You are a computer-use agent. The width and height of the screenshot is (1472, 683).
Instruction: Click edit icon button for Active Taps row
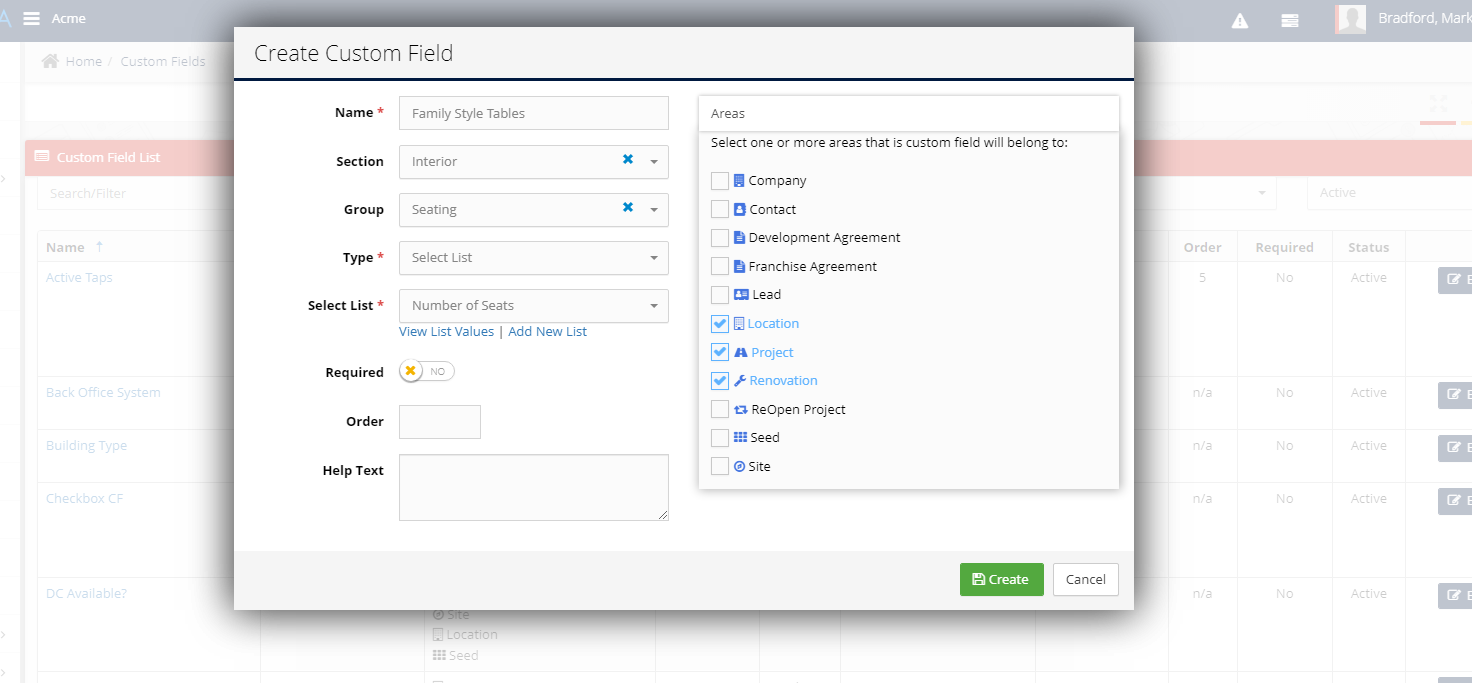click(1454, 280)
